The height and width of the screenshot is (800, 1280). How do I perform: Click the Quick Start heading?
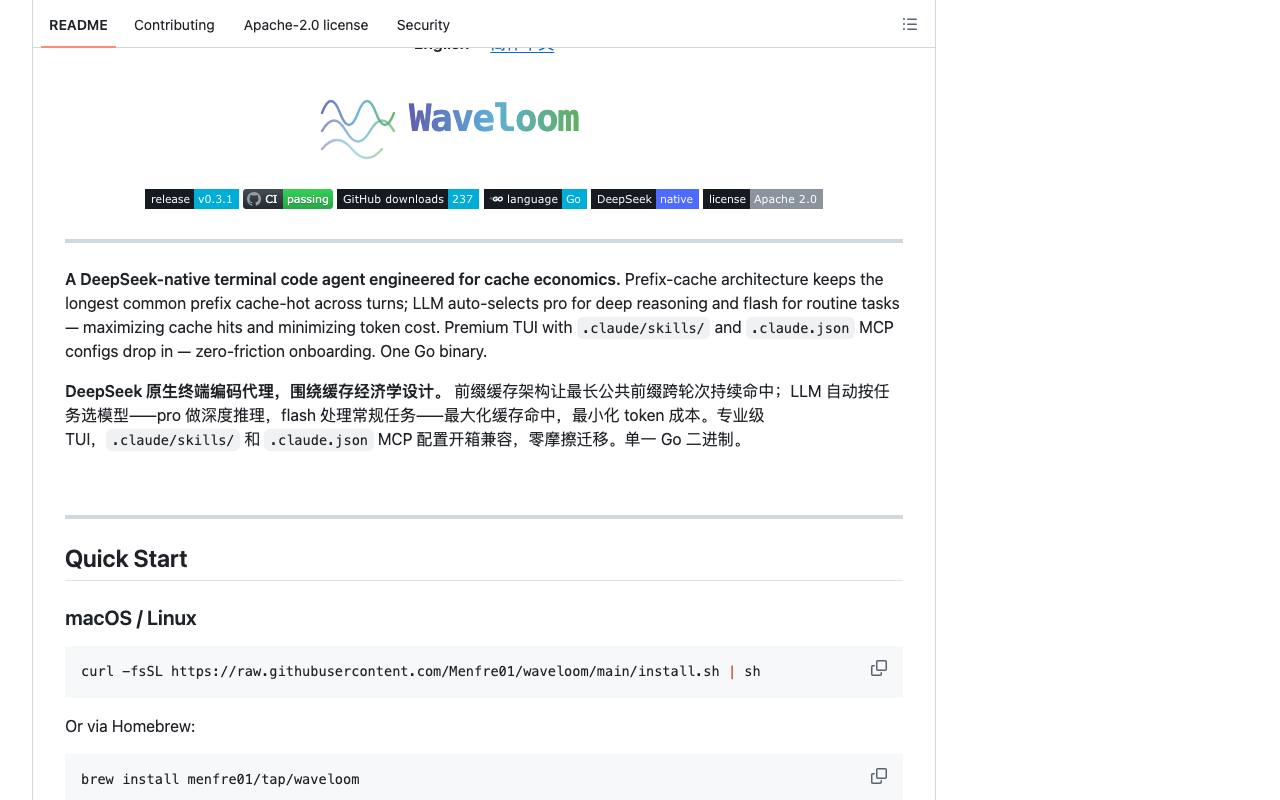coord(126,559)
